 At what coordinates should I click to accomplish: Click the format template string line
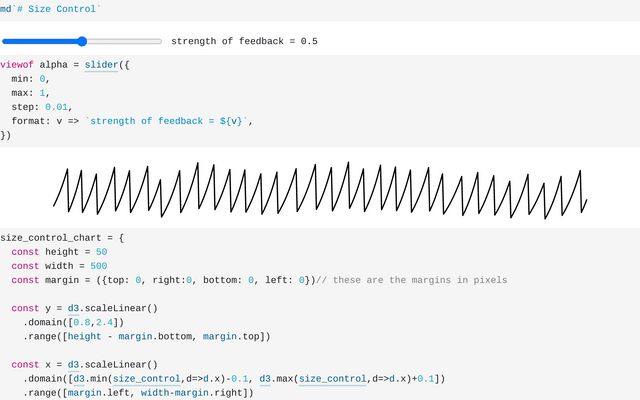tap(130, 120)
